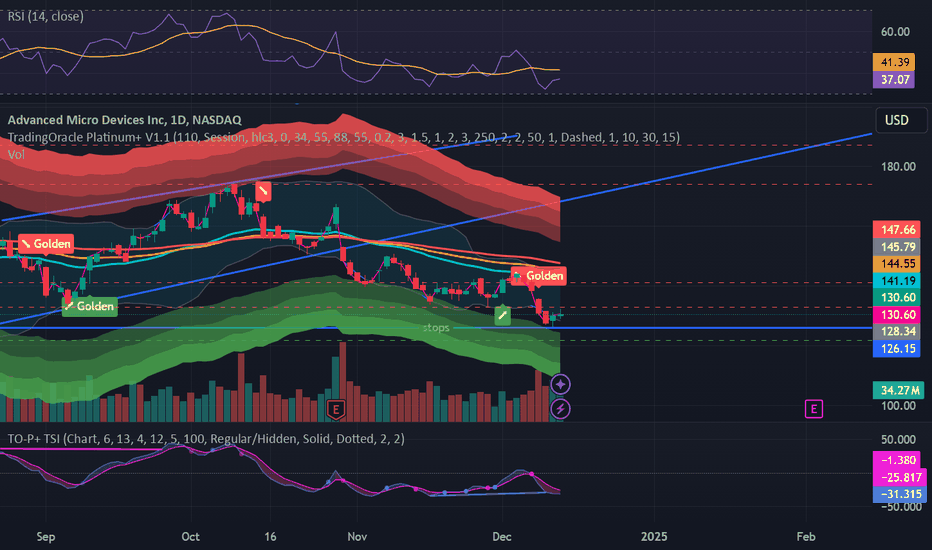Image resolution: width=932 pixels, height=550 pixels.
Task: Click the earnings E marker in volume bars
Action: pos(336,409)
